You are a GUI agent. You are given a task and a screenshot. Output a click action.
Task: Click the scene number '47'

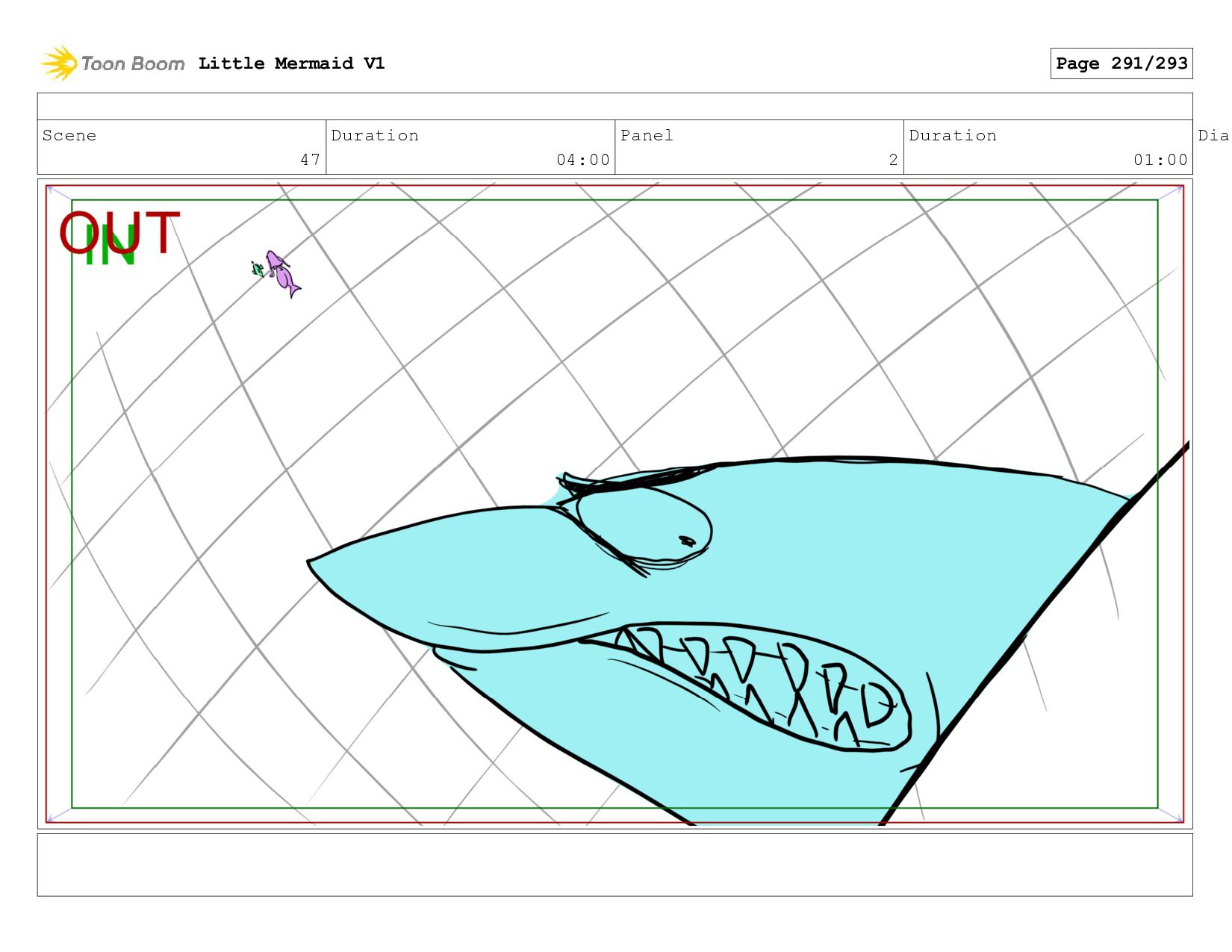[311, 160]
